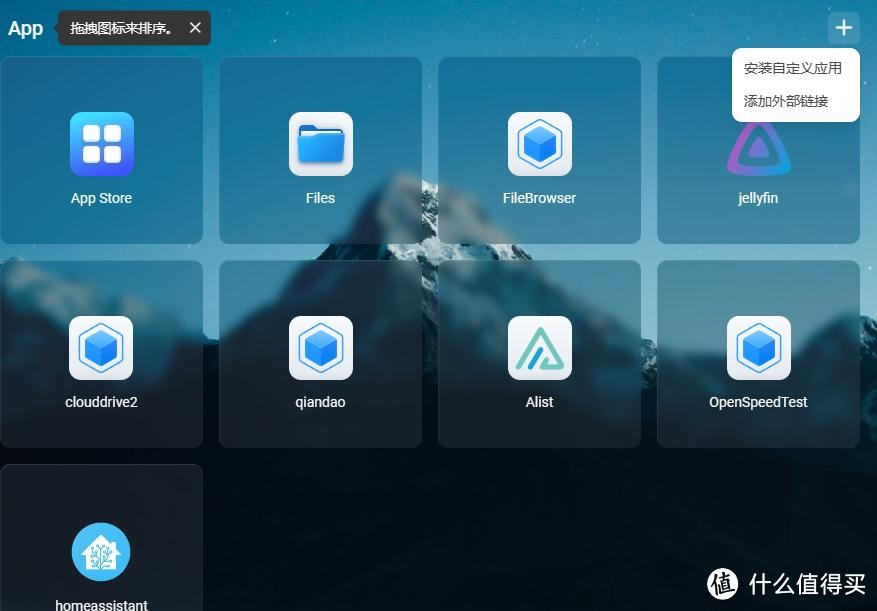Image resolution: width=877 pixels, height=611 pixels.
Task: Click the 'FileBrowser' text label
Action: (x=539, y=198)
